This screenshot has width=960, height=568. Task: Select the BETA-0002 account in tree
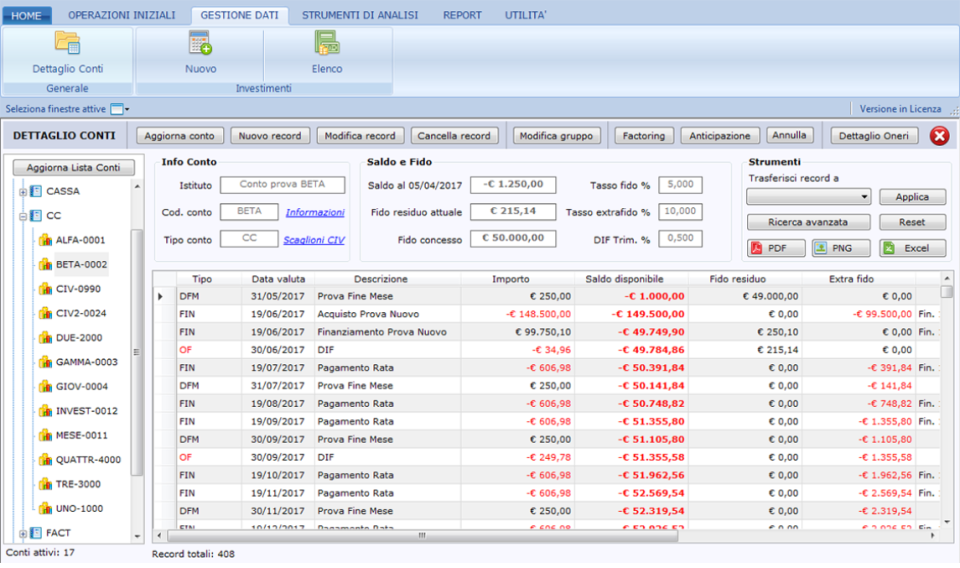coord(80,265)
